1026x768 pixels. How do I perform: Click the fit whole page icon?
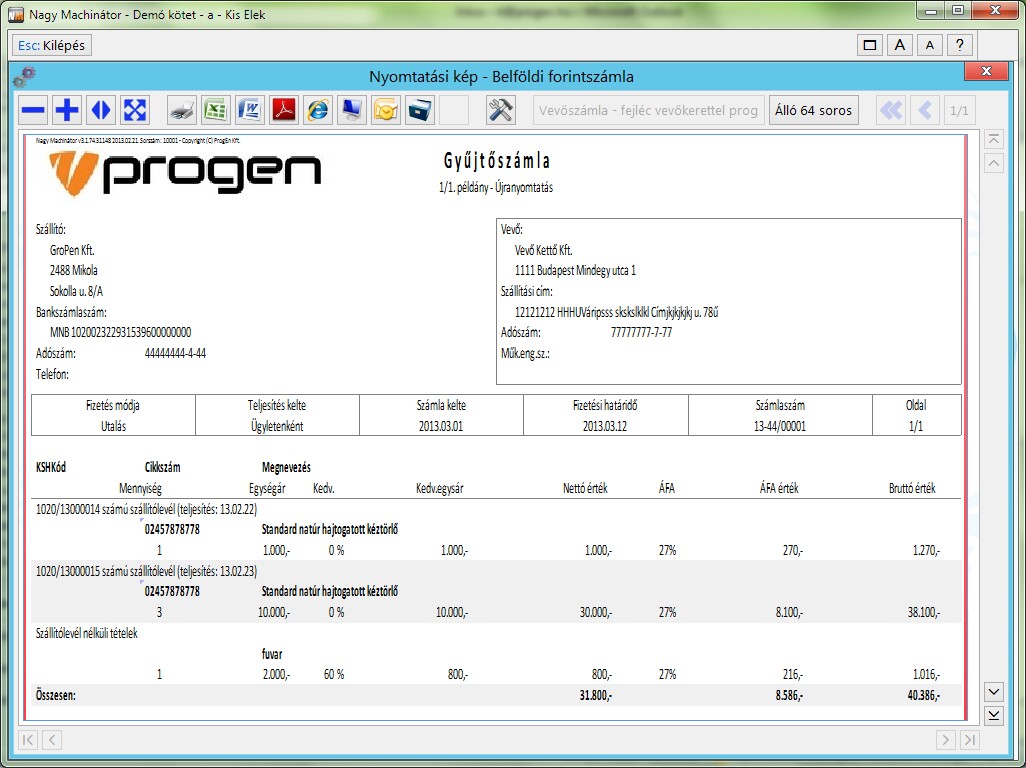[x=135, y=110]
